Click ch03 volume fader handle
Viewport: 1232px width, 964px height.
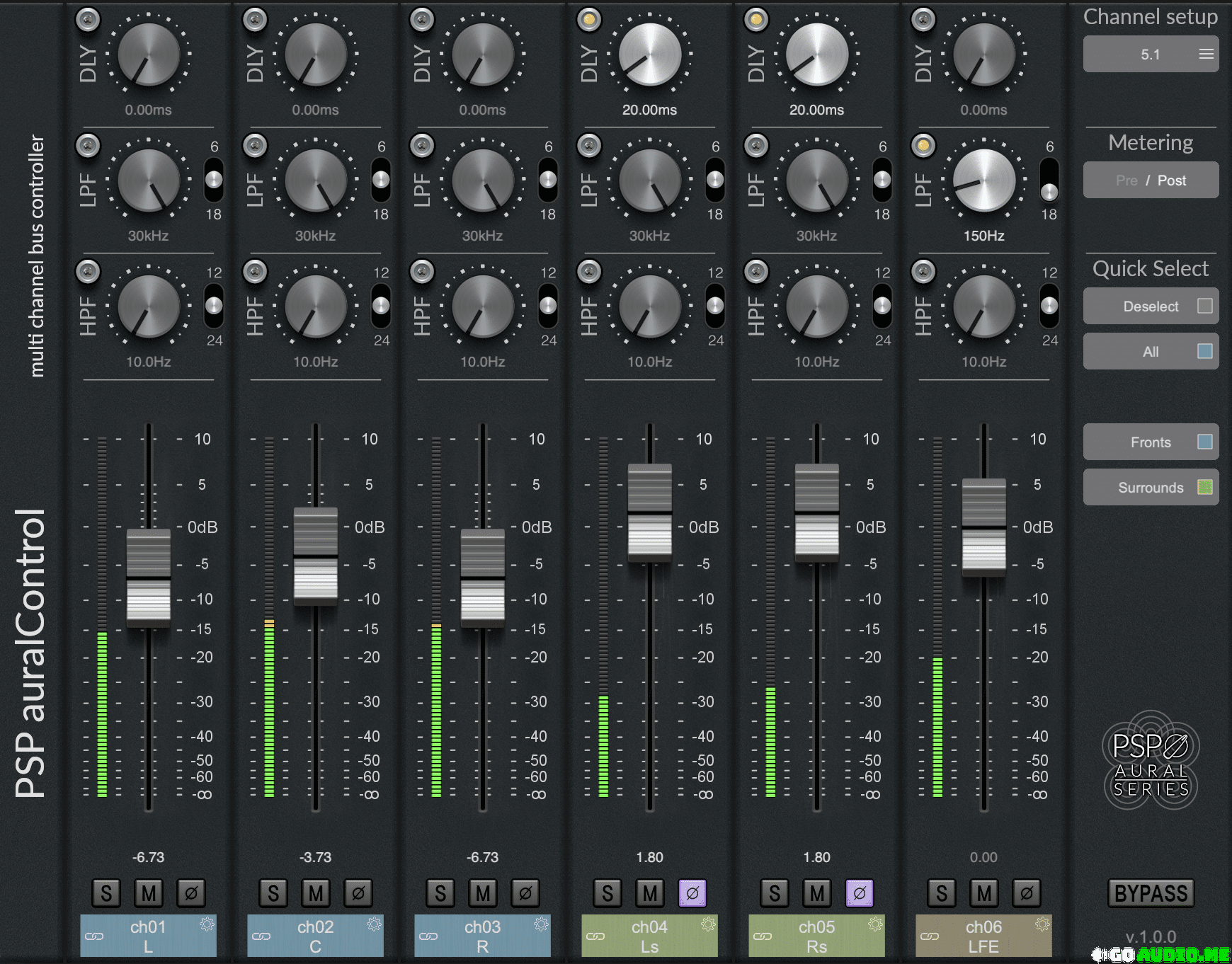(483, 578)
